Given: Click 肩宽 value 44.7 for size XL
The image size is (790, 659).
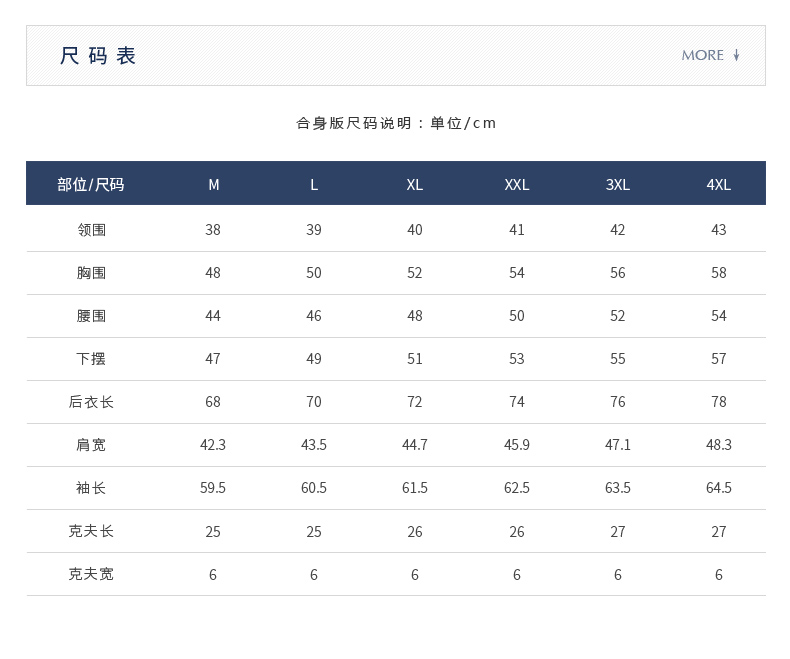Looking at the screenshot, I should click(x=415, y=445).
